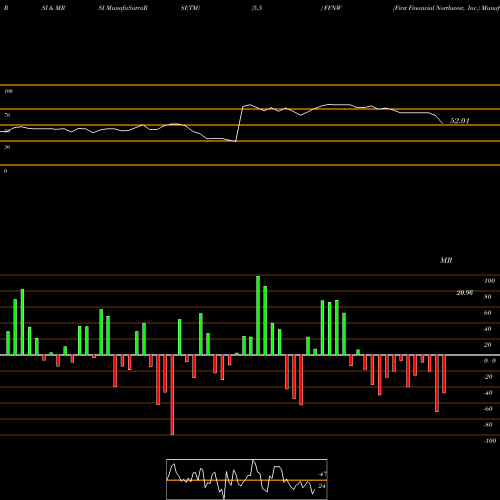This screenshot has height=500, width=500.
Task: Open the mini oscillator chart thumbnail
Action: (x=247, y=479)
